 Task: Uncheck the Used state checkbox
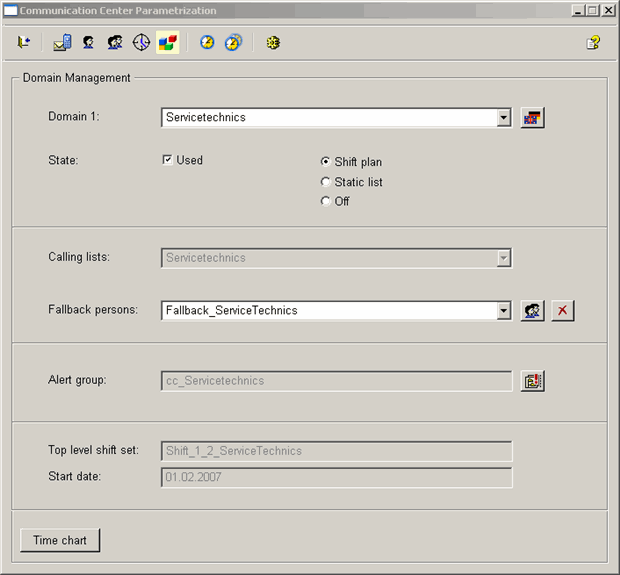(167, 160)
